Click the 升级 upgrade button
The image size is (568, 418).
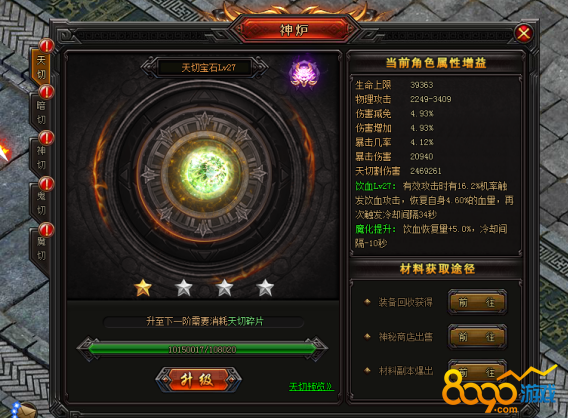[x=198, y=380]
